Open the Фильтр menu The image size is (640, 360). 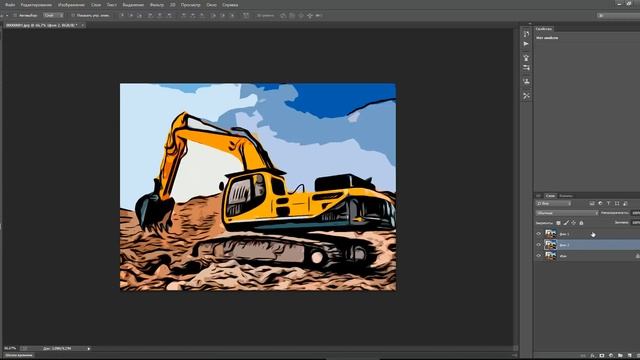pos(157,5)
